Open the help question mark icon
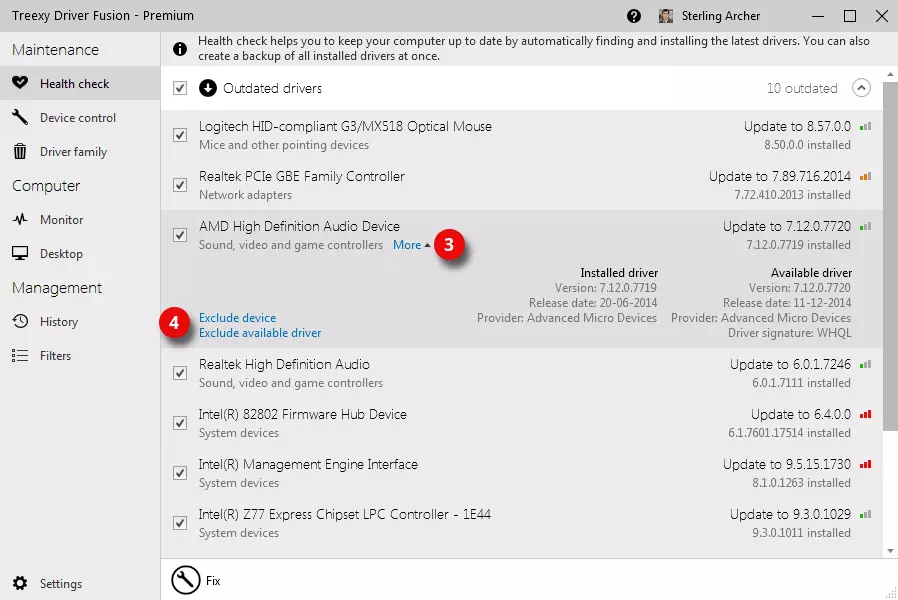The image size is (898, 600). [633, 16]
